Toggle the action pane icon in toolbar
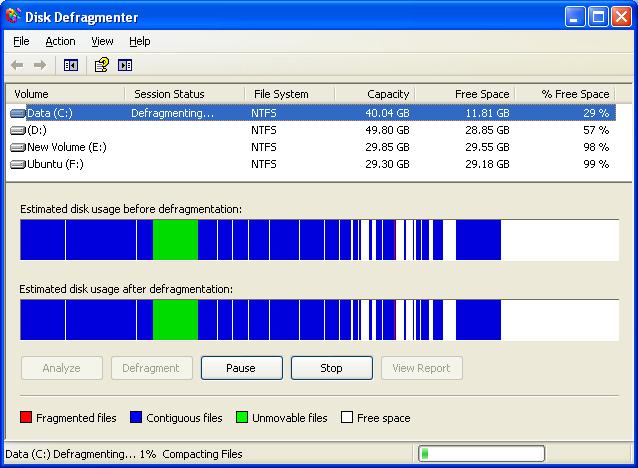The image size is (638, 468). (x=125, y=65)
